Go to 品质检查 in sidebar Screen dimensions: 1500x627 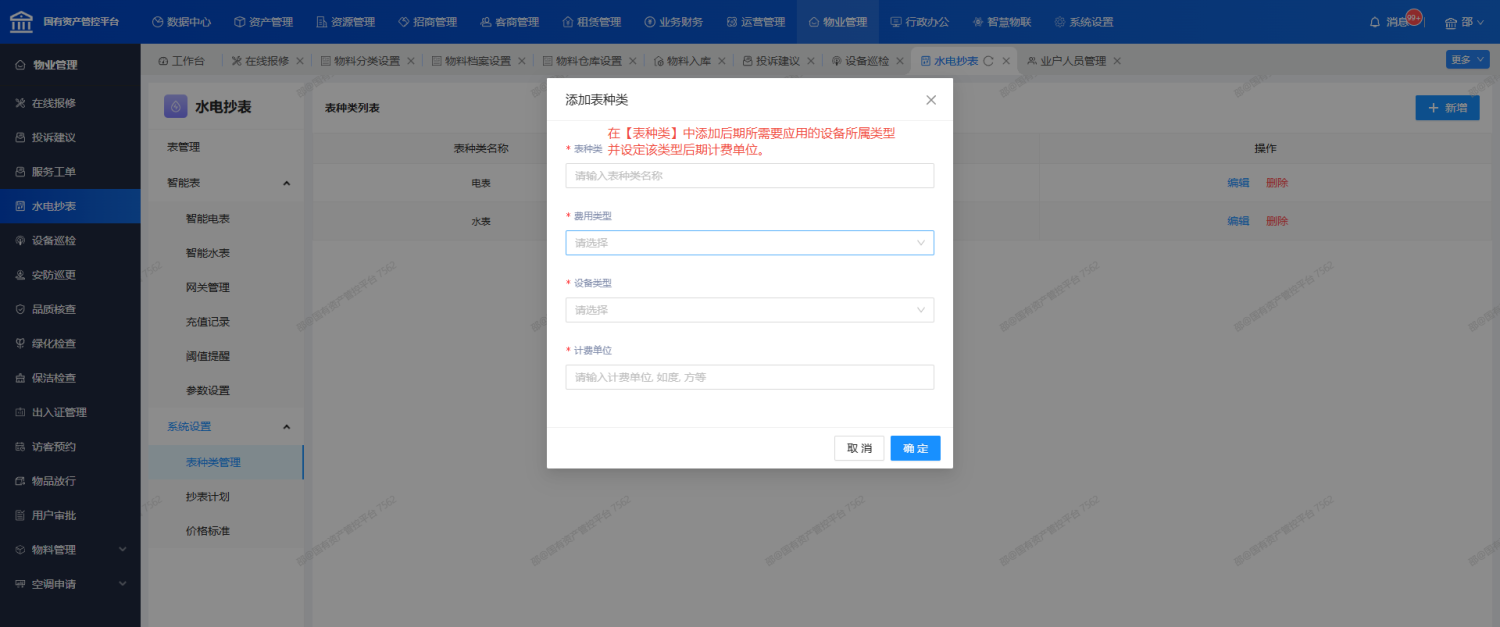pos(70,309)
